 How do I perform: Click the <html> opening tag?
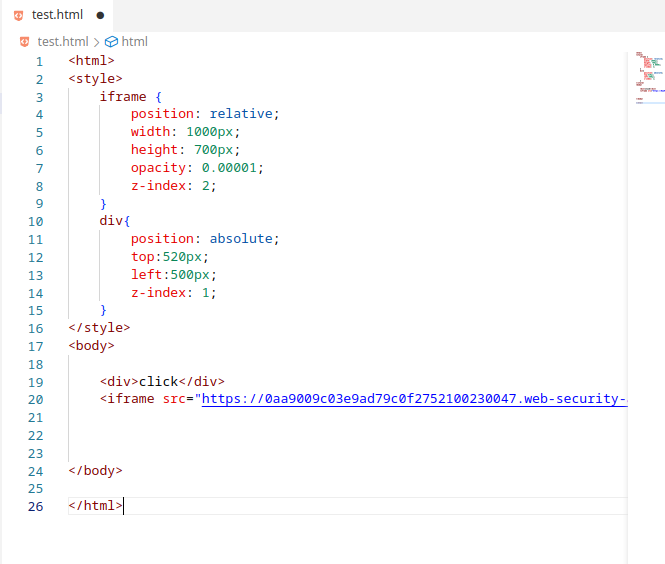tap(92, 61)
